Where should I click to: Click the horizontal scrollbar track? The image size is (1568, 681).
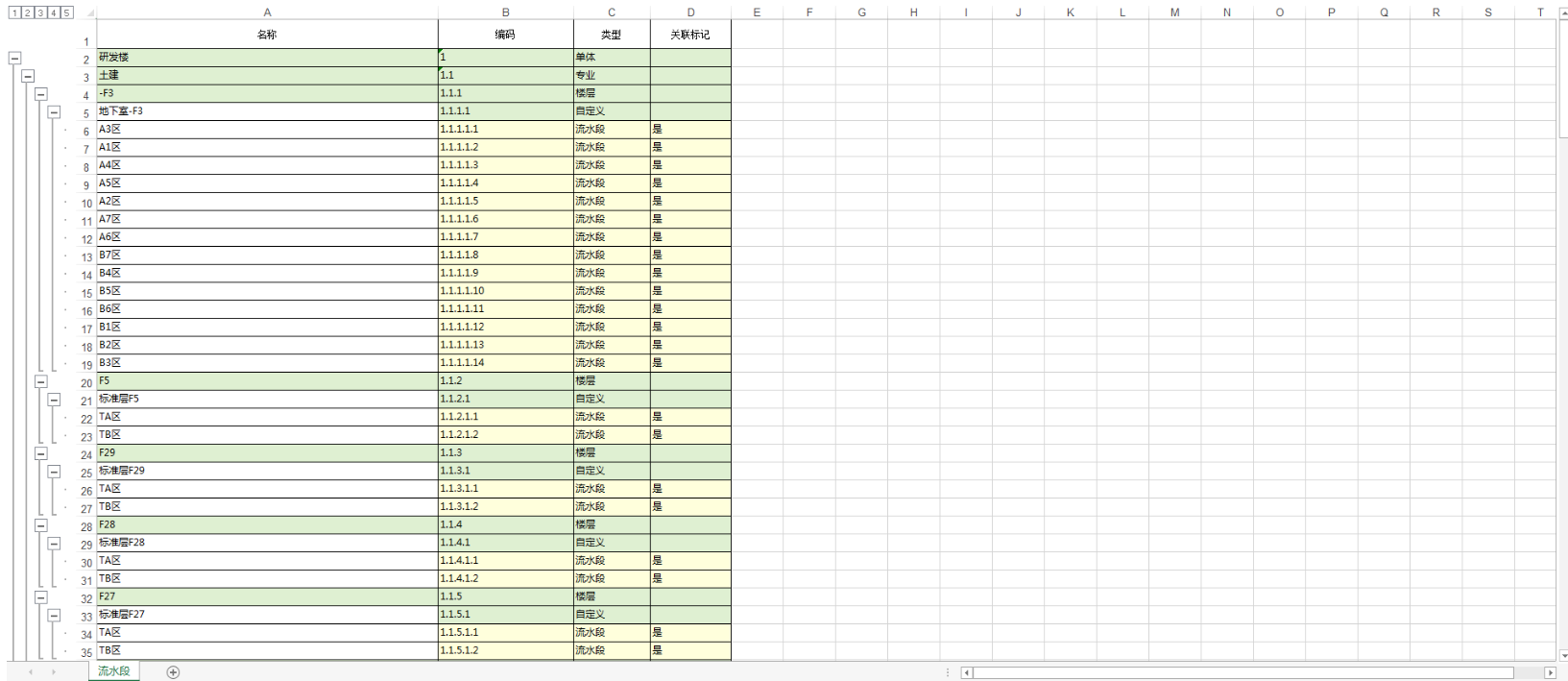coord(1243,673)
